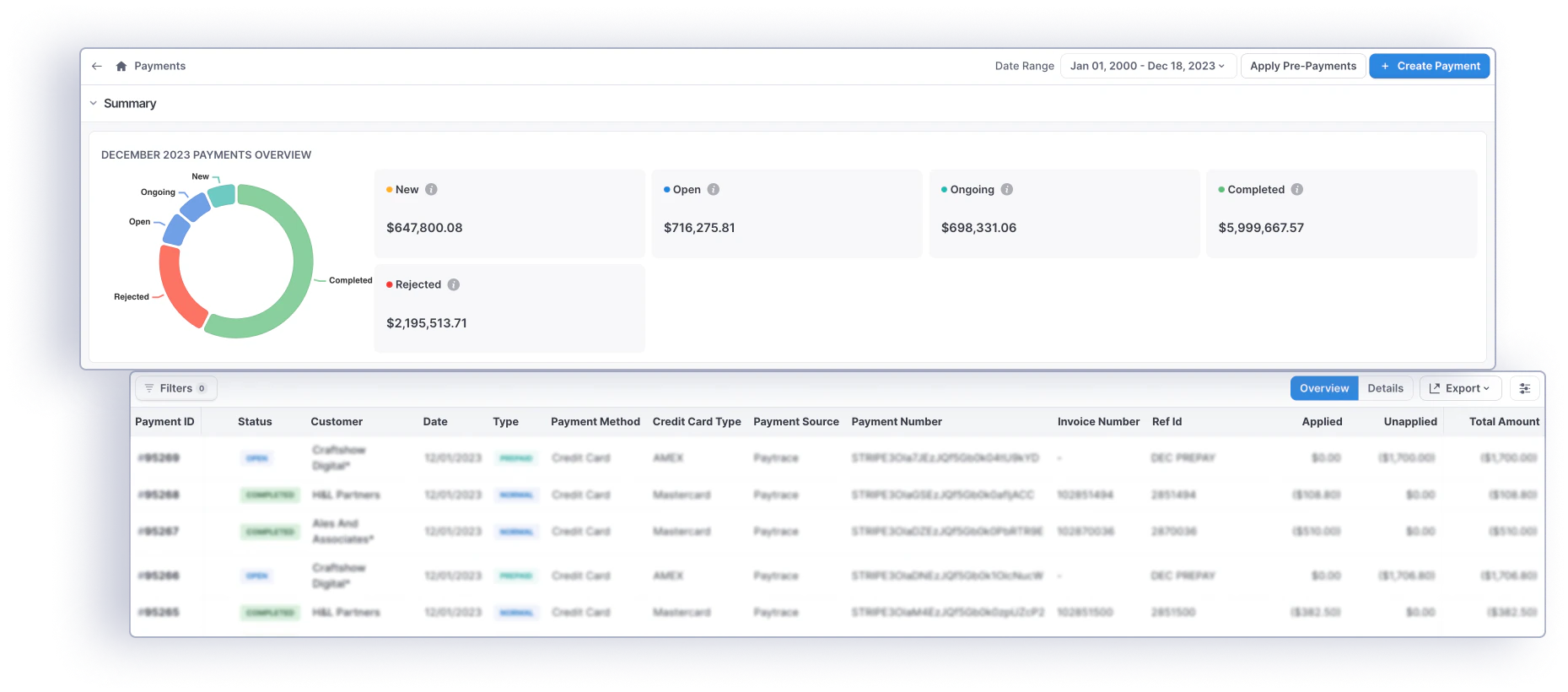Click Create Payment button
The width and height of the screenshot is (1568, 692).
[1430, 66]
